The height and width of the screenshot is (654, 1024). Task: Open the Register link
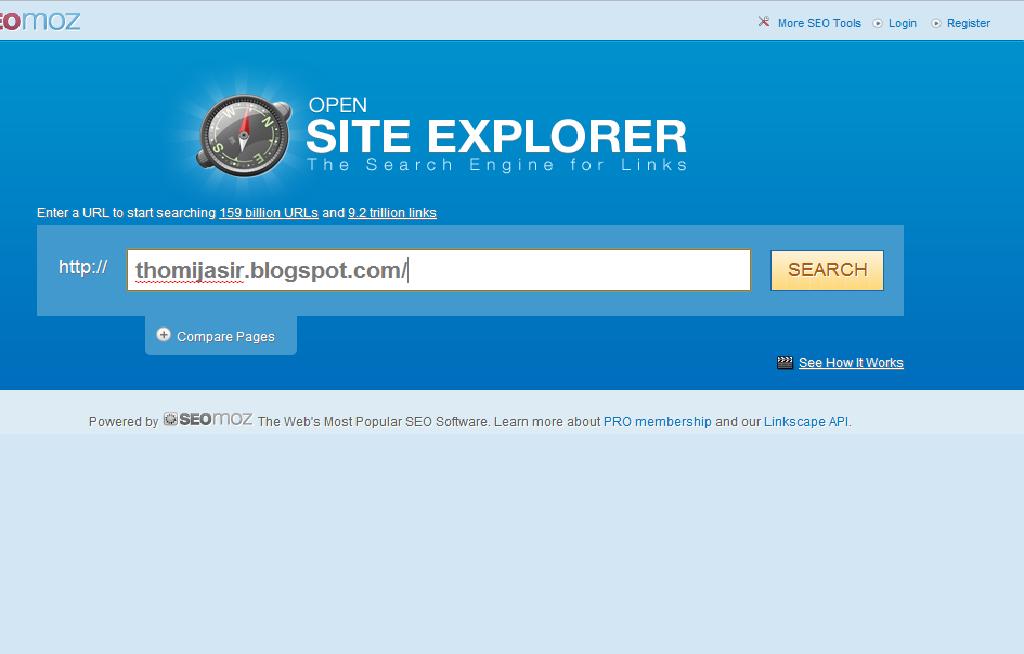(968, 23)
